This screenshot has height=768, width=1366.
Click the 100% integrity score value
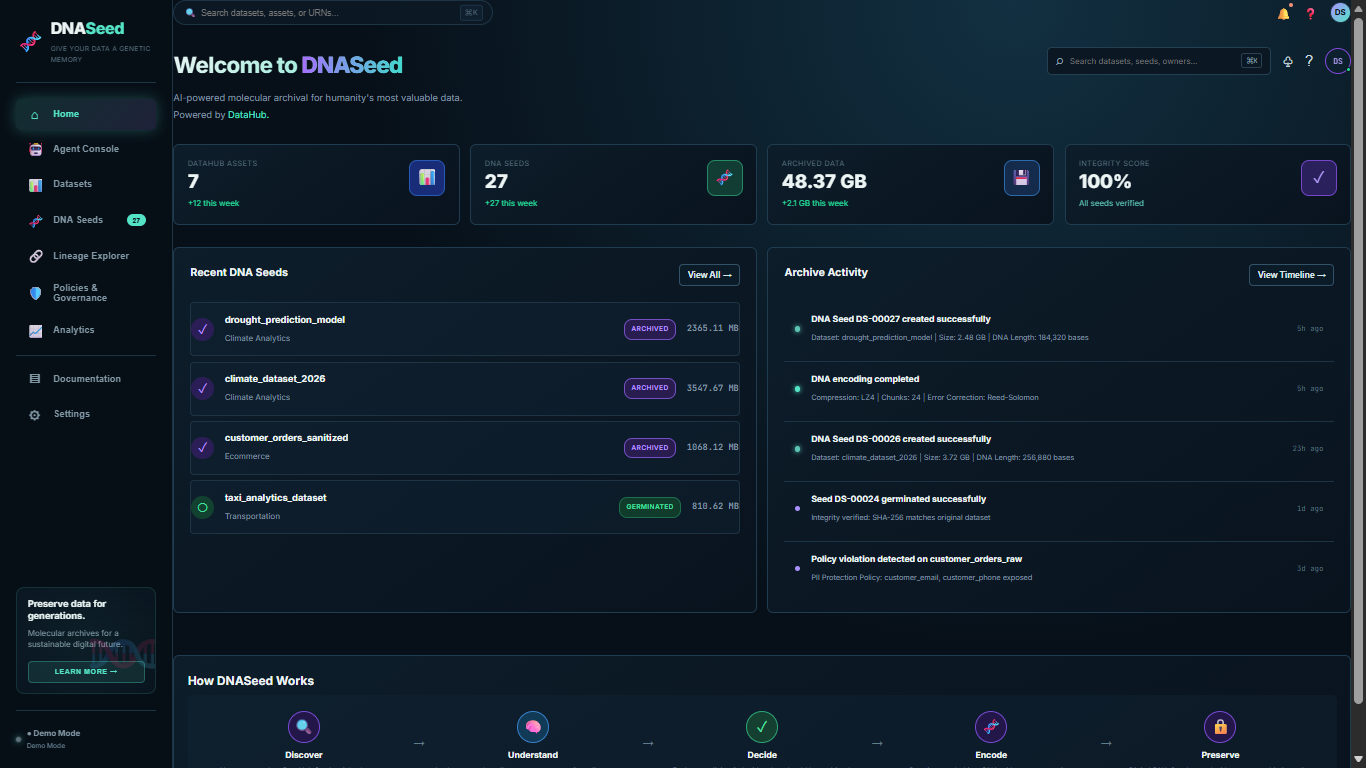point(1105,182)
